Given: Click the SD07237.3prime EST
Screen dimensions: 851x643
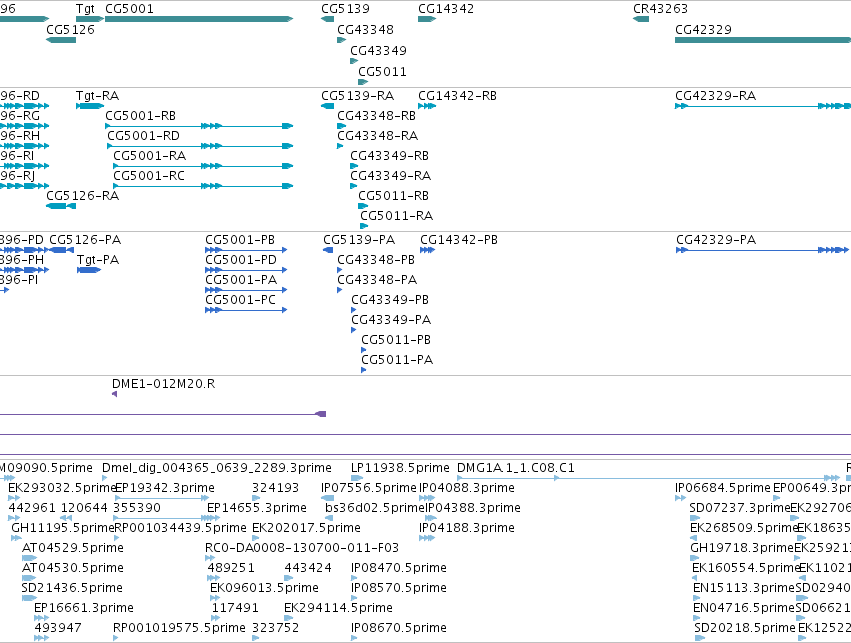Looking at the screenshot, I should click(x=740, y=508).
